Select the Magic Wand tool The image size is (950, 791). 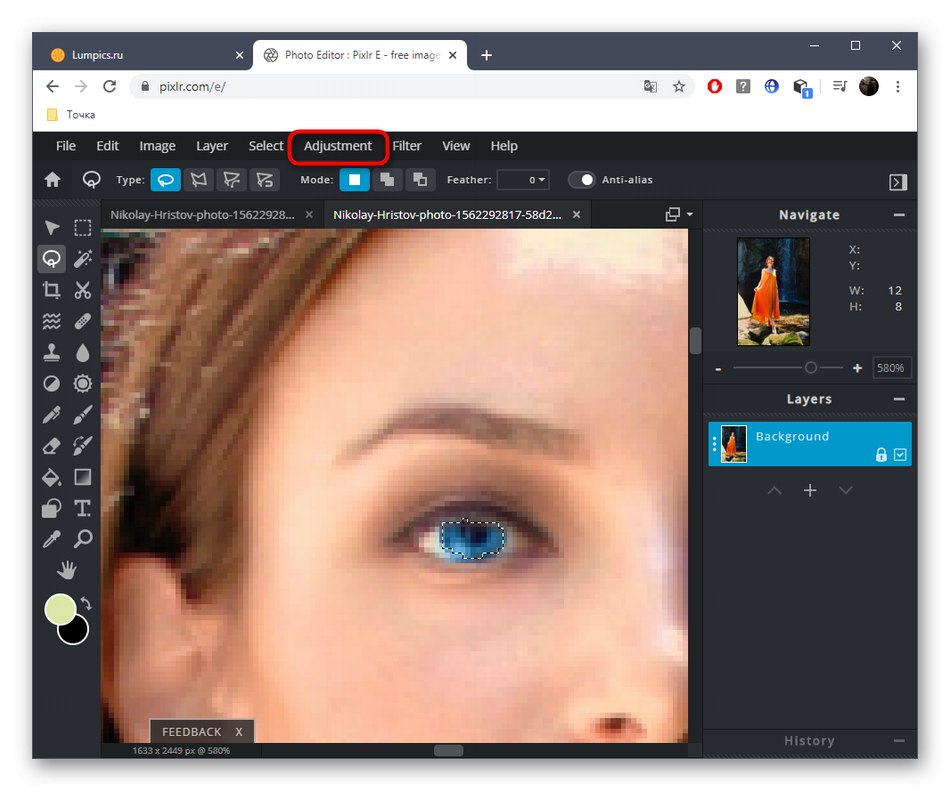tap(83, 259)
